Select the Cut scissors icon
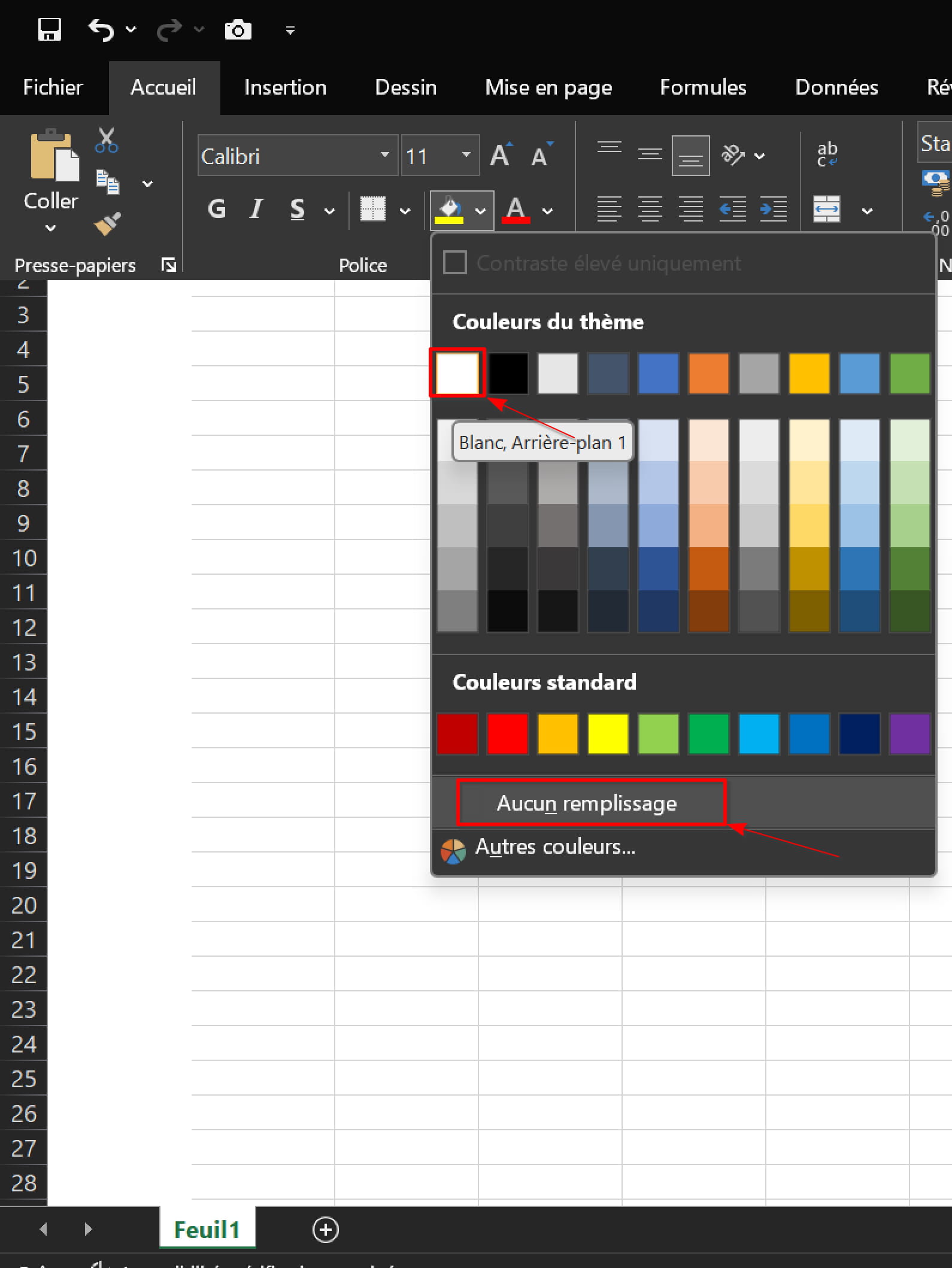The width and height of the screenshot is (952, 1268). pos(107,141)
